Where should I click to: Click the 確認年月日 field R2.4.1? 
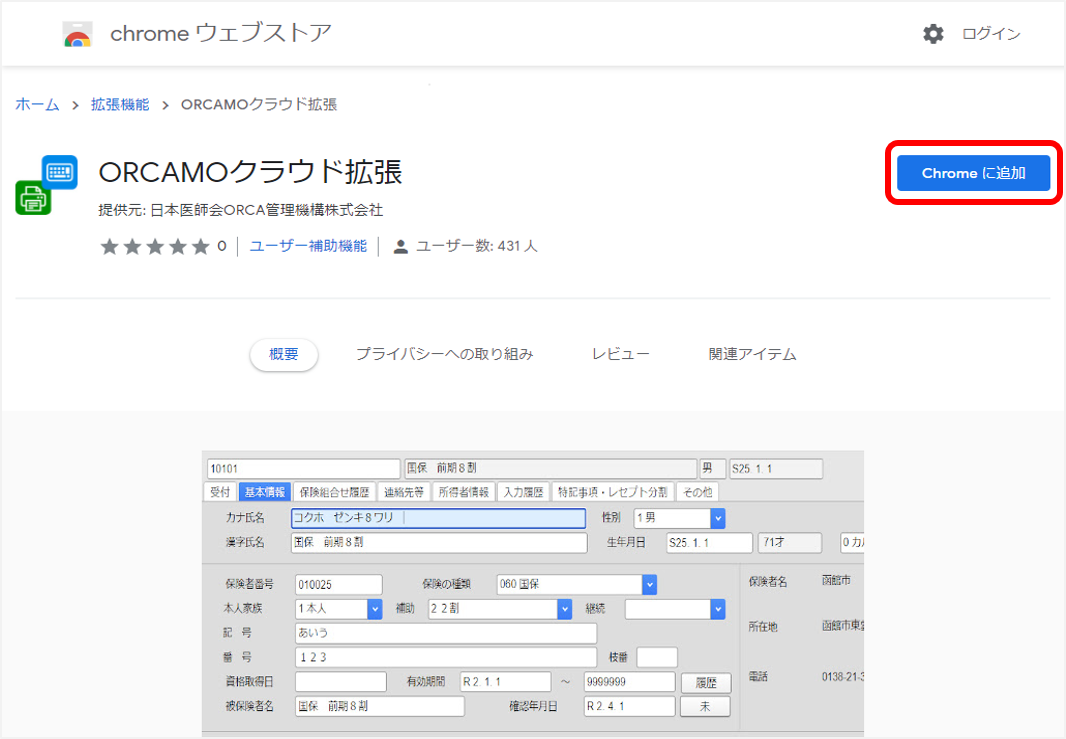coord(630,706)
